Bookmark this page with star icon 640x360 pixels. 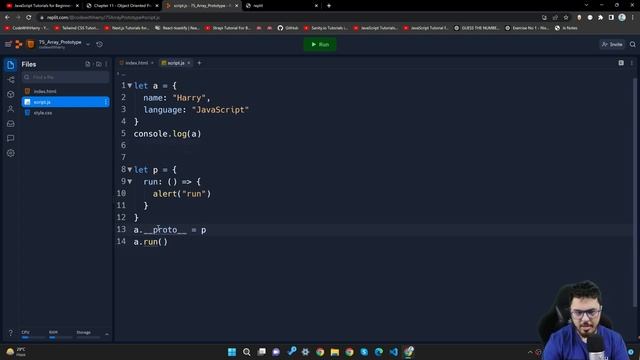[566, 18]
